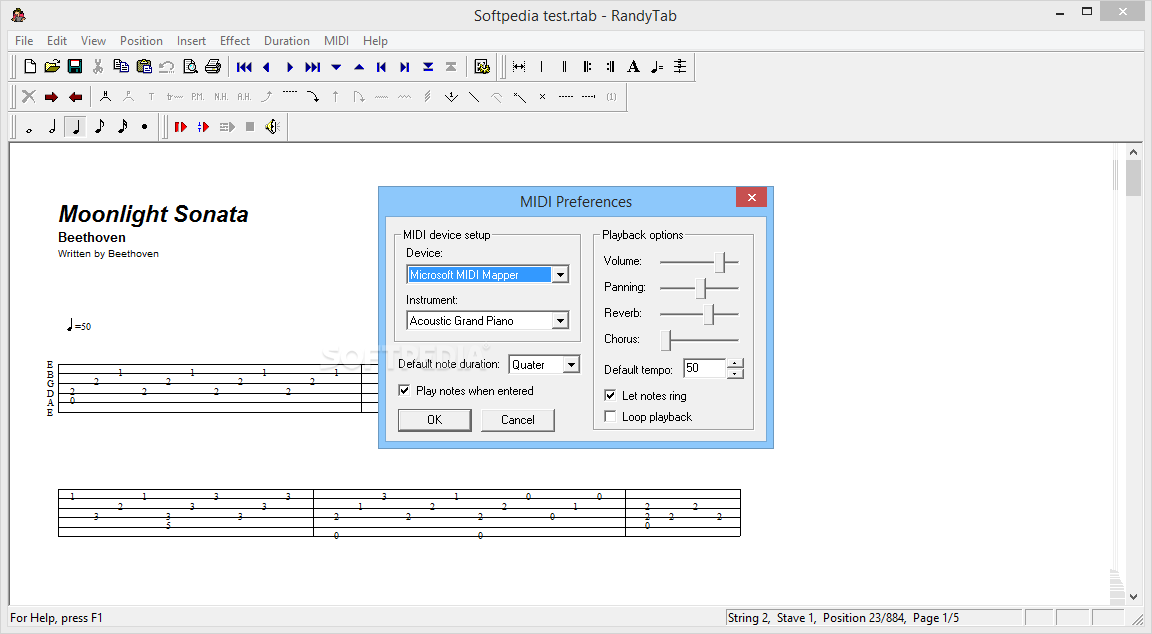This screenshot has width=1152, height=634.
Task: Uncheck Let notes ring option
Action: click(x=610, y=395)
